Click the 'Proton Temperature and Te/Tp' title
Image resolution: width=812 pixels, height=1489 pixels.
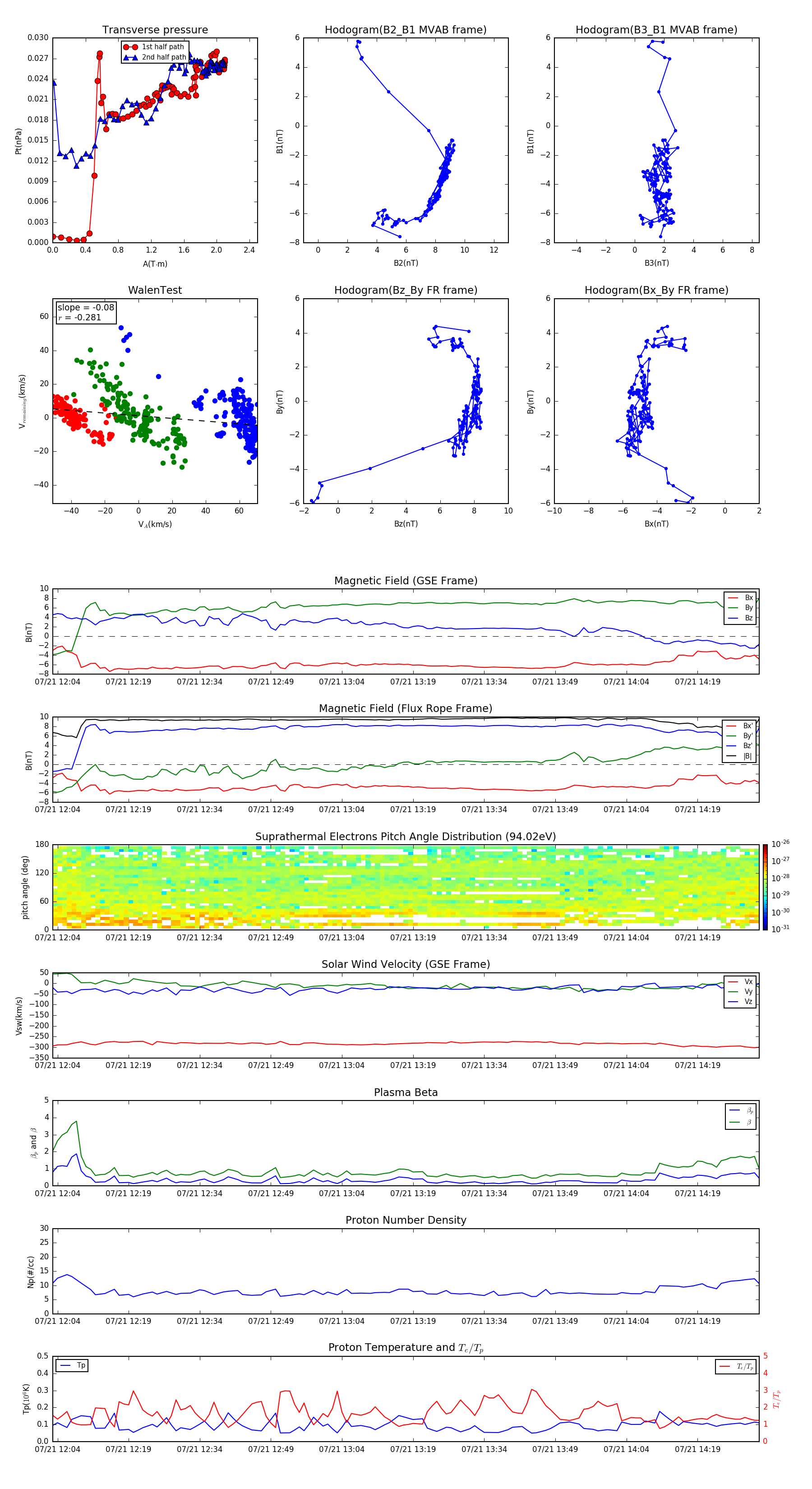click(406, 1347)
